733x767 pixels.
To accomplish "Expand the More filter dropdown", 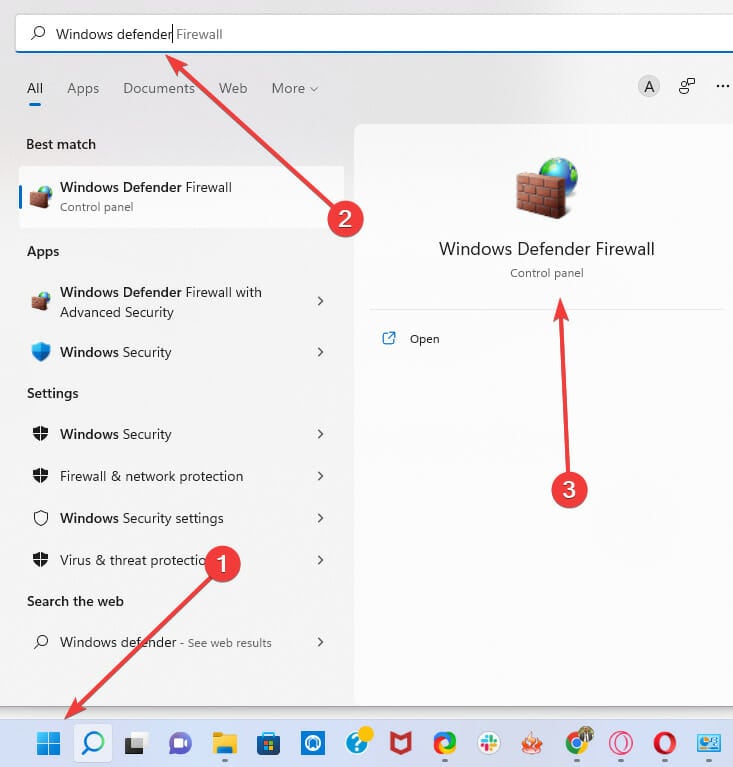I will coord(295,88).
